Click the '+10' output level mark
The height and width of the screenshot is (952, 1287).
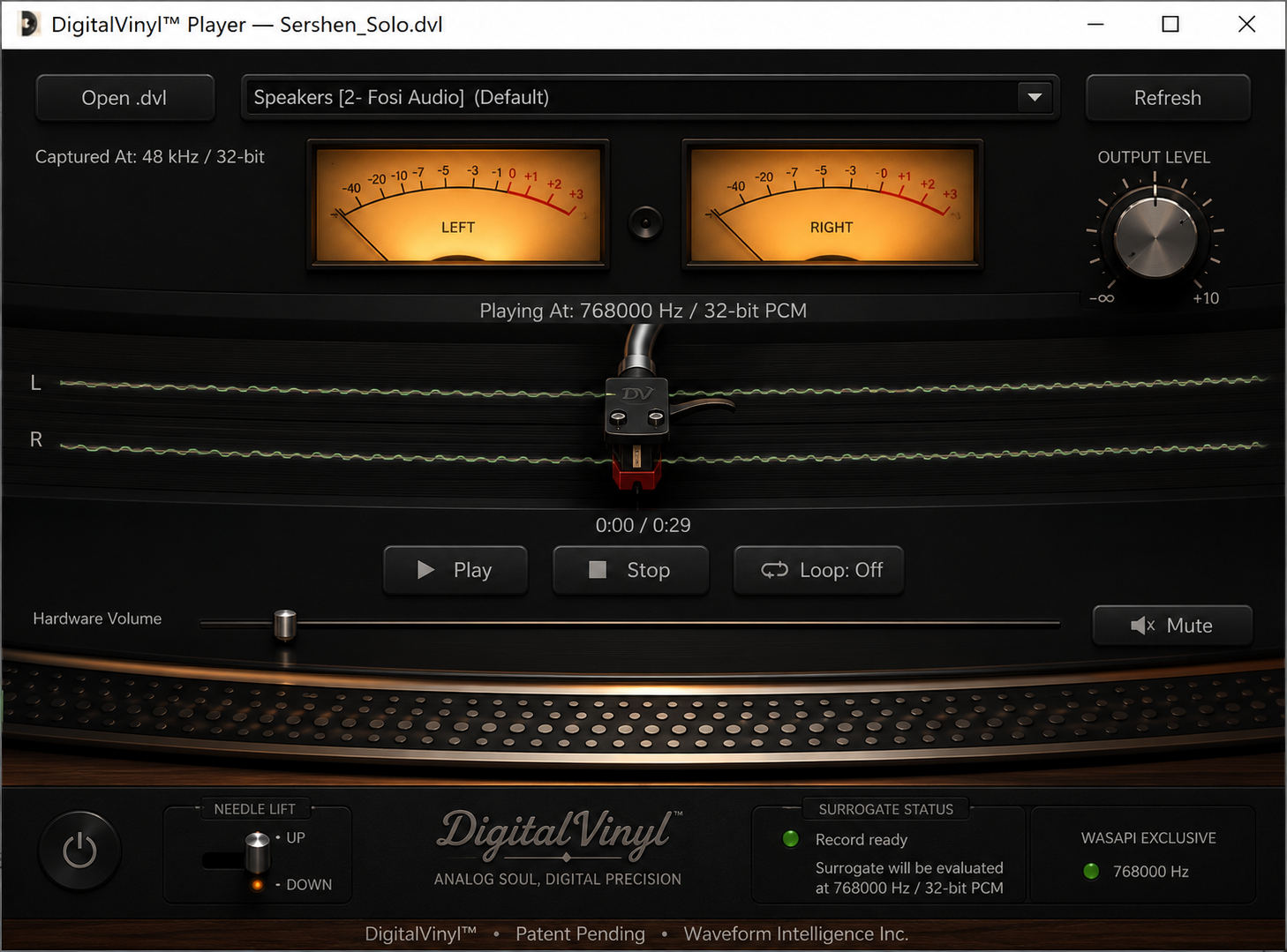coord(1206,298)
